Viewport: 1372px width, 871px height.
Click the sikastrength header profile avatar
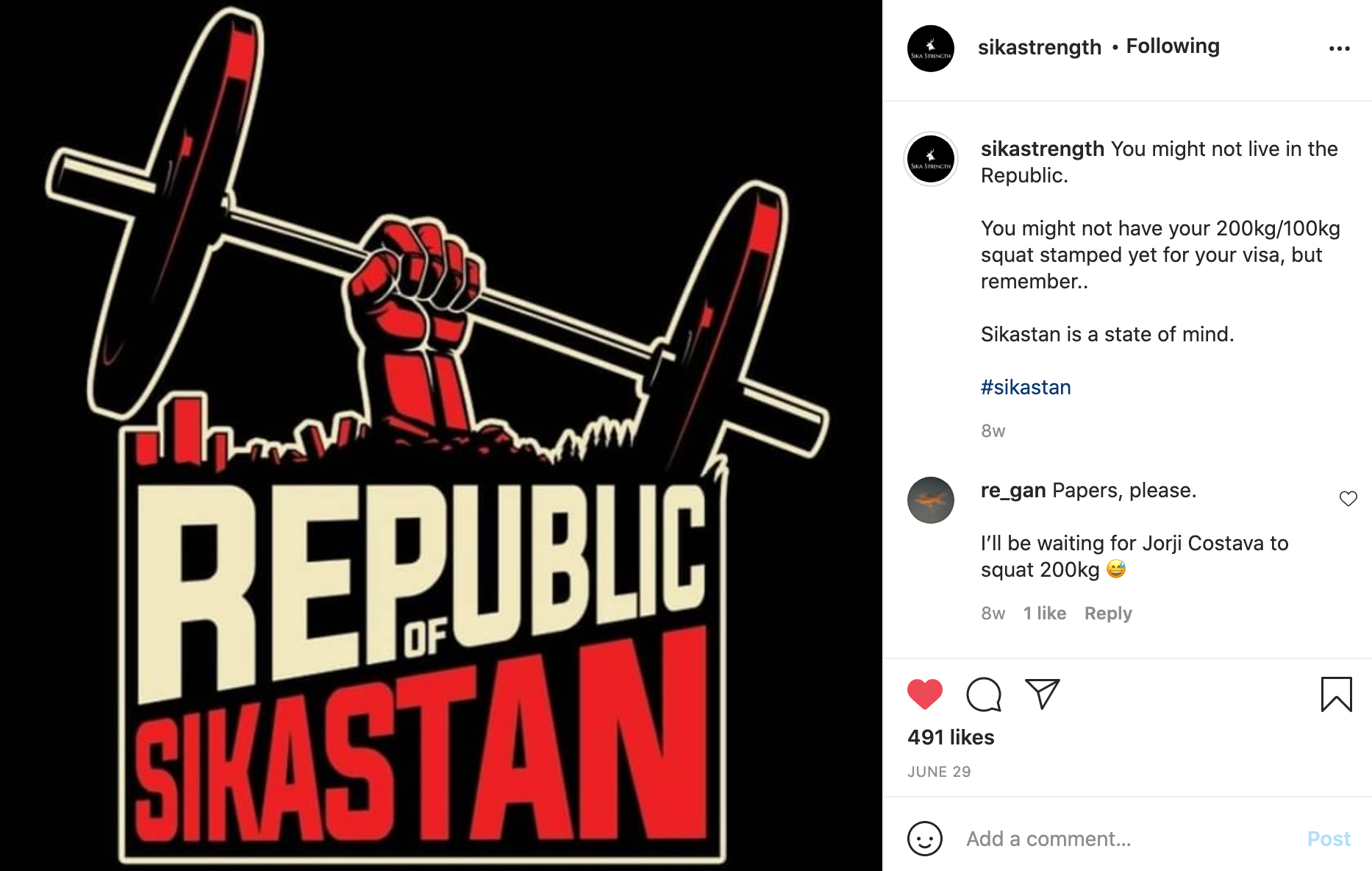pos(931,49)
